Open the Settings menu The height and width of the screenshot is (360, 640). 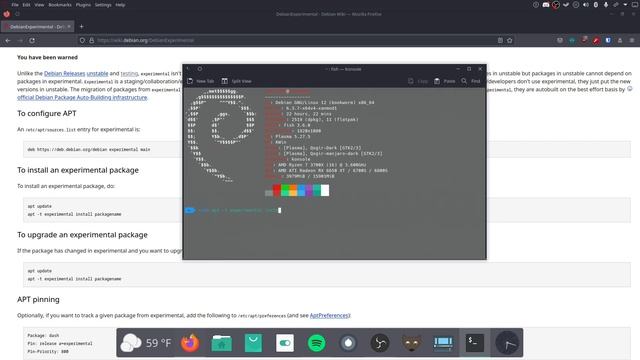(103, 5)
